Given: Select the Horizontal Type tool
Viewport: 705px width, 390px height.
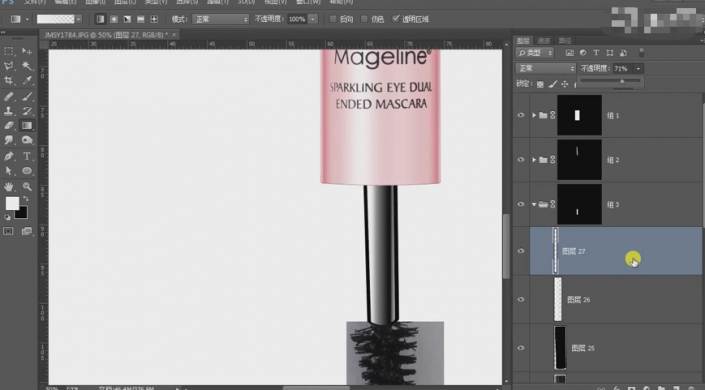Looking at the screenshot, I should [x=27, y=156].
